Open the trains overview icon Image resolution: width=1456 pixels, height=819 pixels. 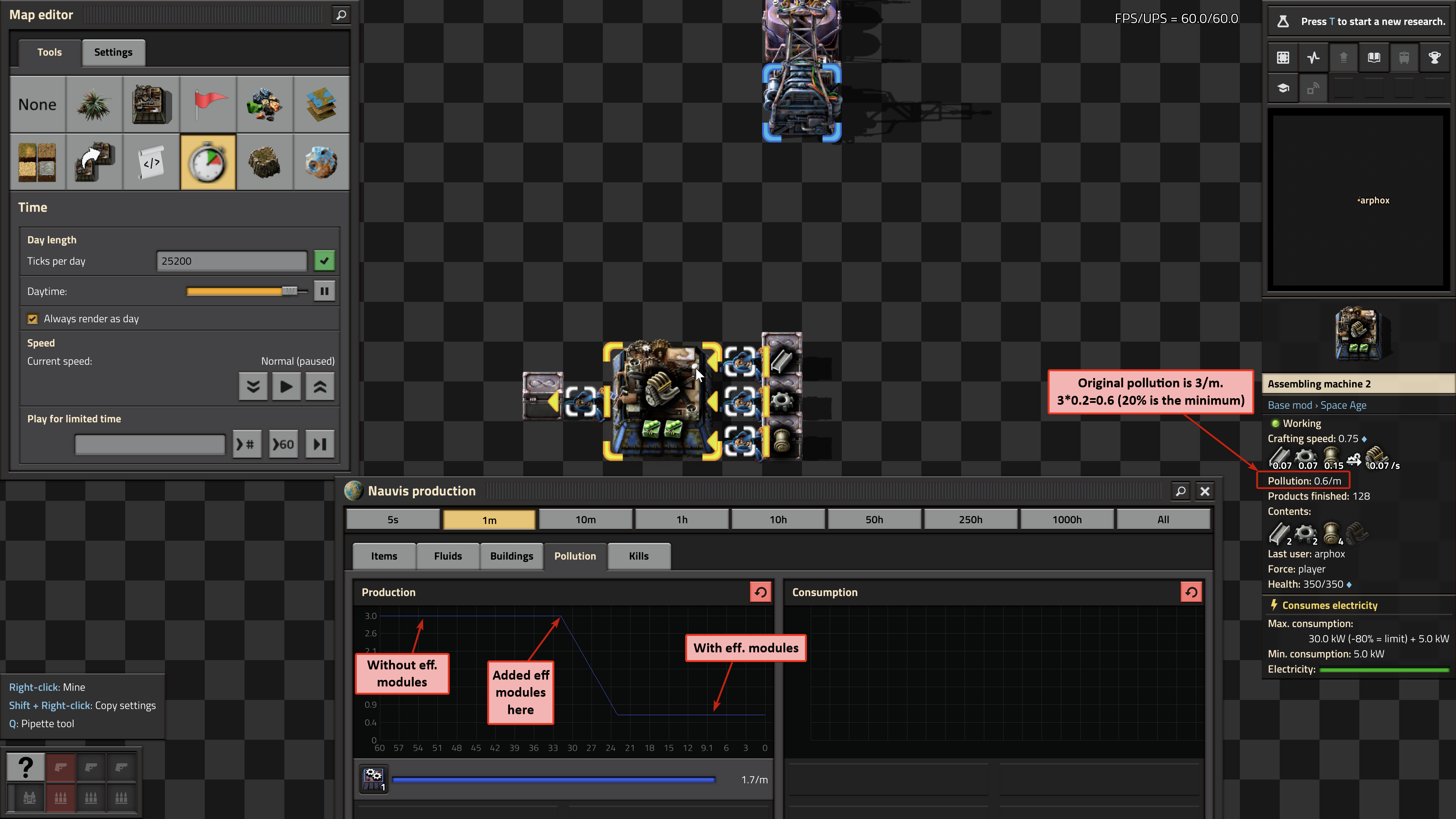[x=1404, y=58]
